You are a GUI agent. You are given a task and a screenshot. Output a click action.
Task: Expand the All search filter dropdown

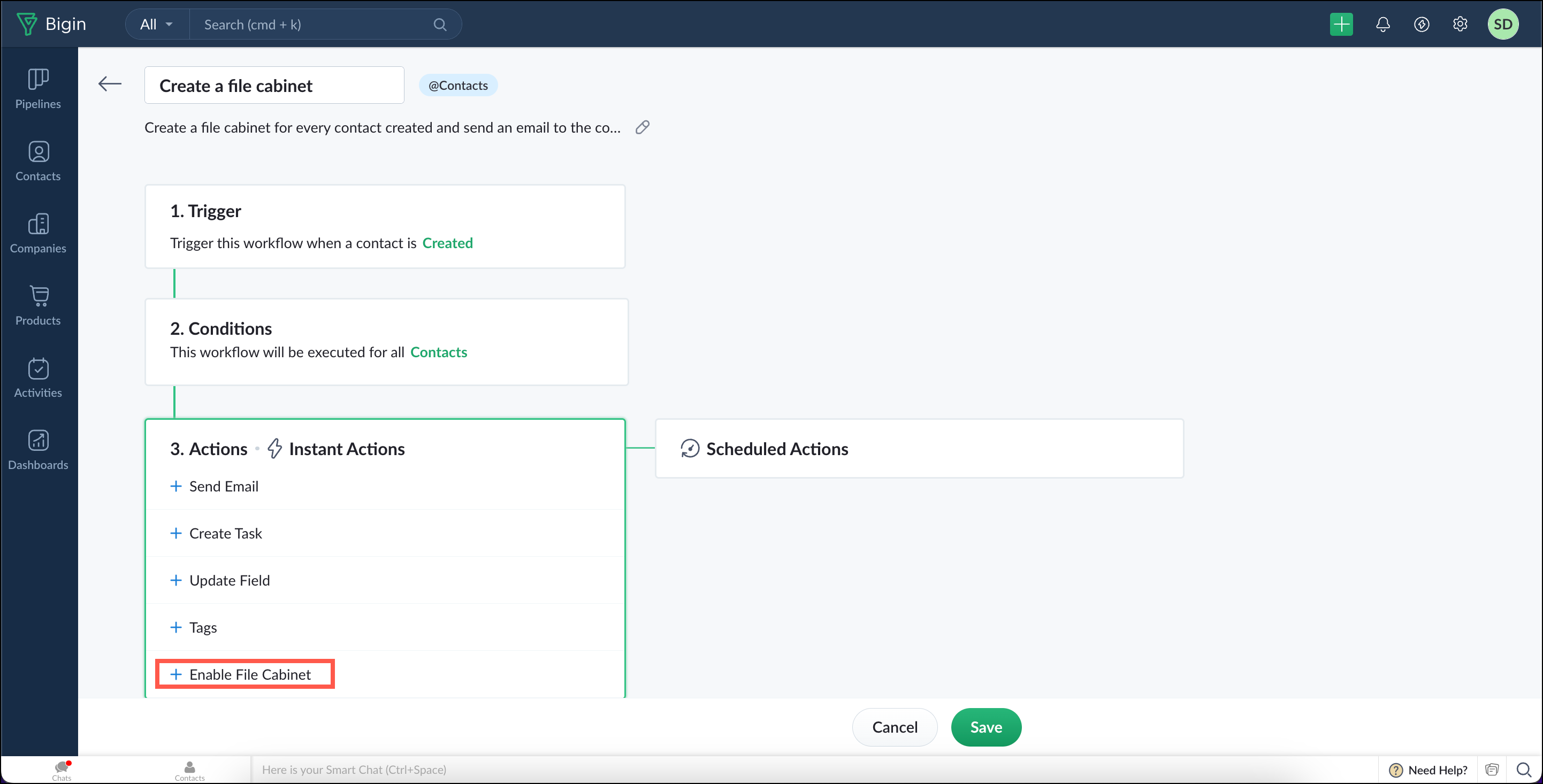[156, 25]
